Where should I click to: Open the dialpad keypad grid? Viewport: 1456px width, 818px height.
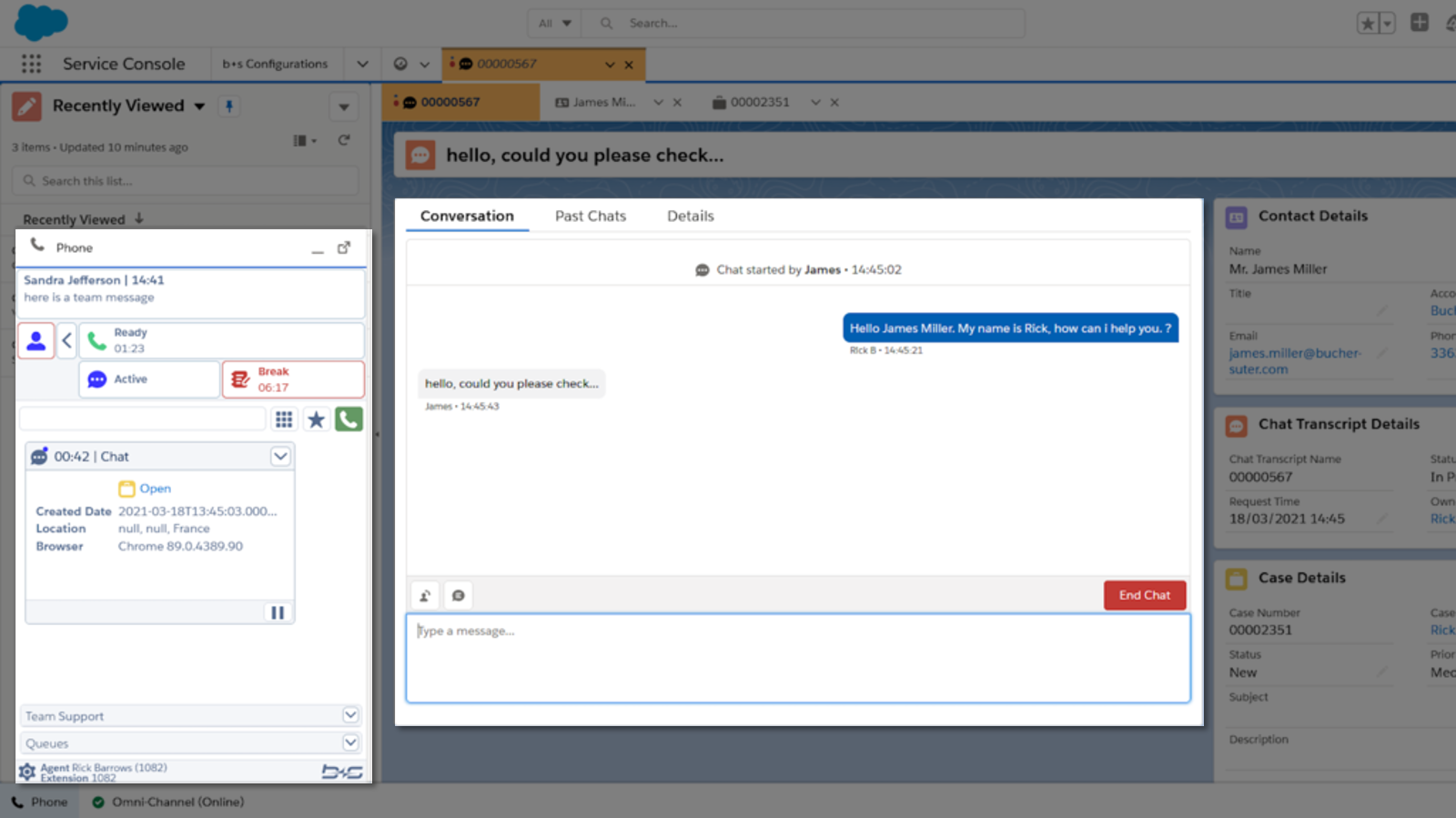tap(284, 419)
